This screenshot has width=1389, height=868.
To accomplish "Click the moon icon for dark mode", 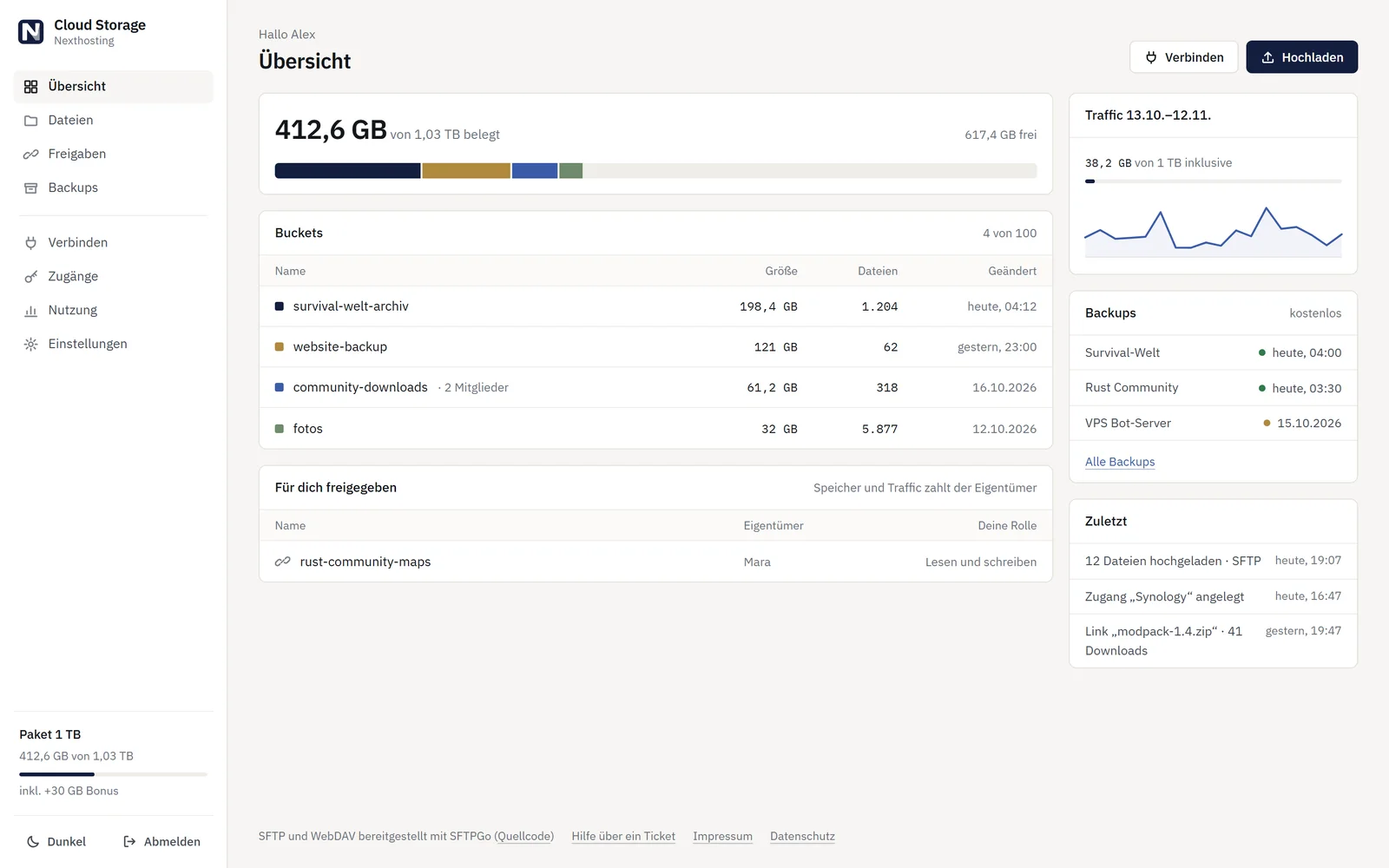I will pos(33,842).
